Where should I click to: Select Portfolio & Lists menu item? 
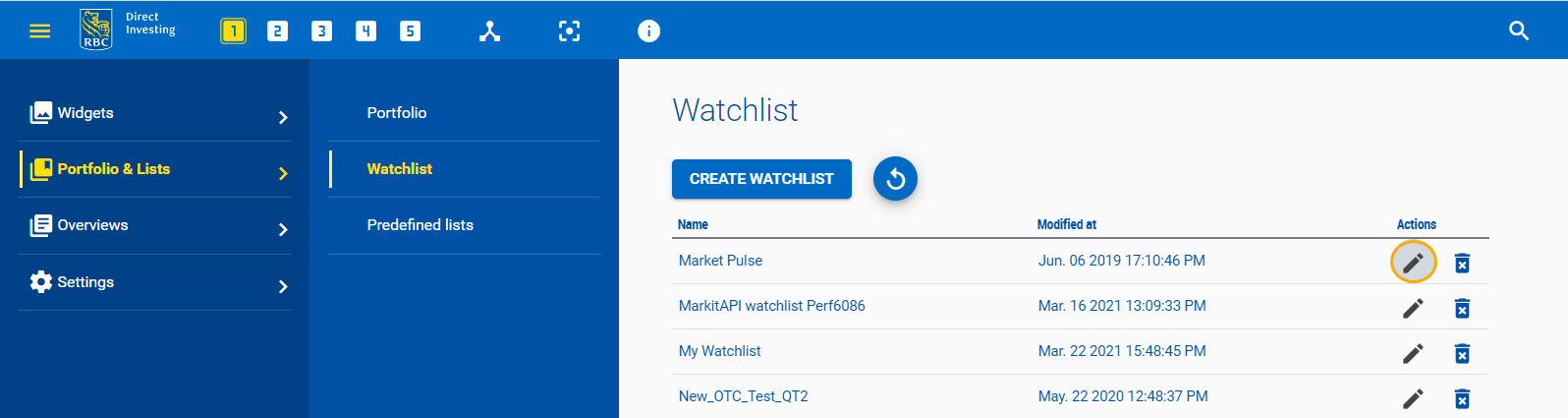pyautogui.click(x=155, y=169)
